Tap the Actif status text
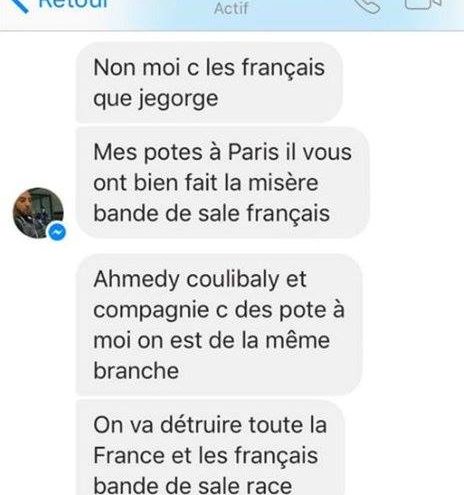This screenshot has height=495, width=464. click(231, 8)
